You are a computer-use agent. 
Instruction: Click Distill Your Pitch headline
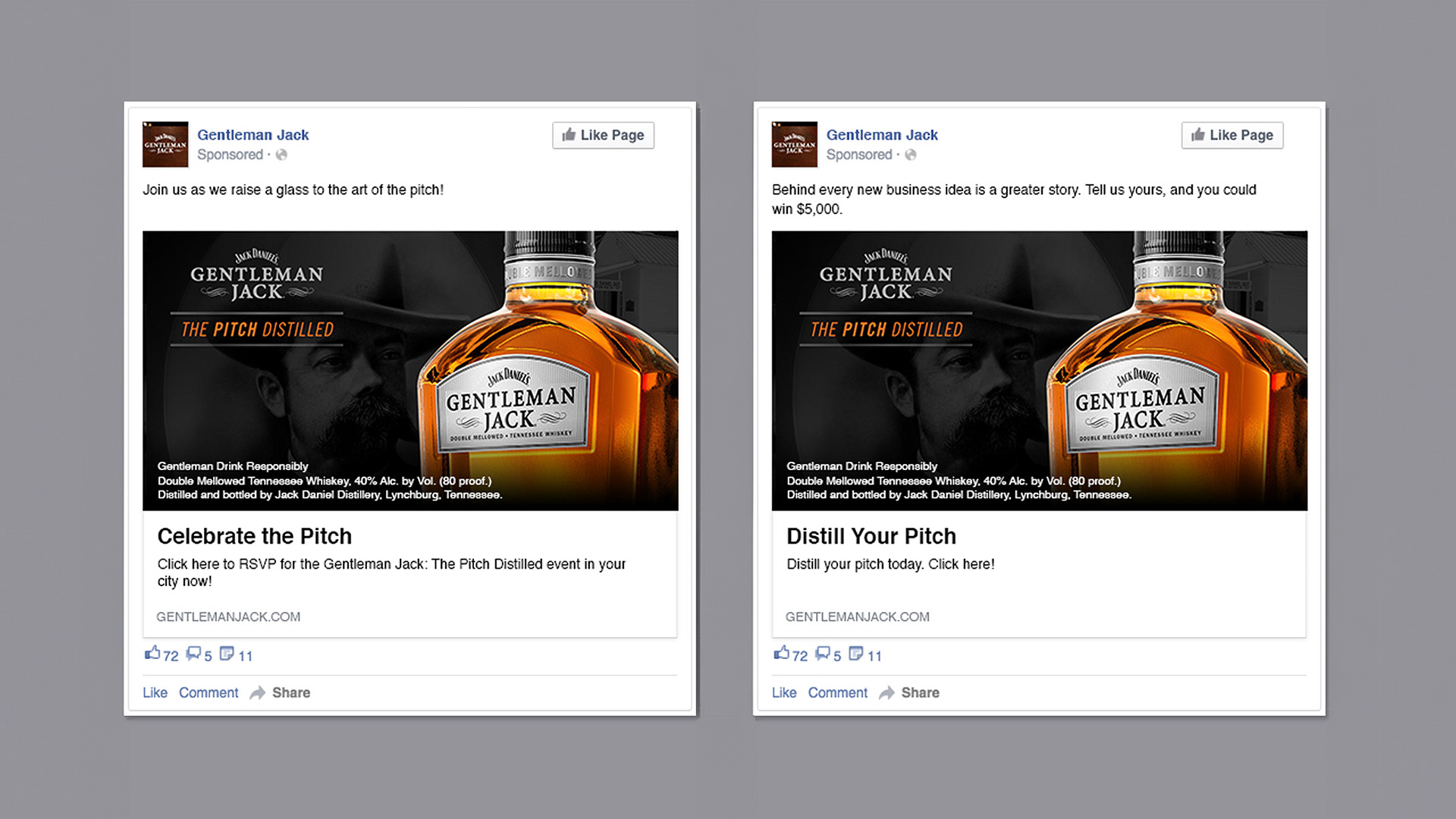pos(871,536)
